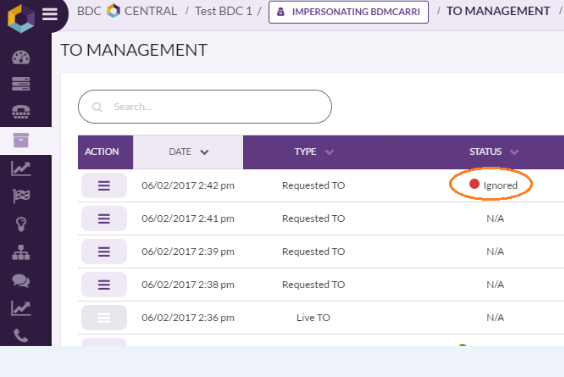Viewport: 564px width, 377px height.
Task: Go to Test BDC 1 breadcrumb
Action: (x=224, y=11)
